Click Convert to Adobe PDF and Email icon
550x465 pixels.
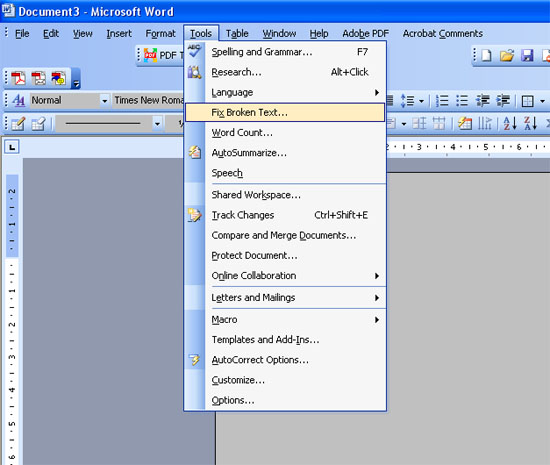click(39, 78)
